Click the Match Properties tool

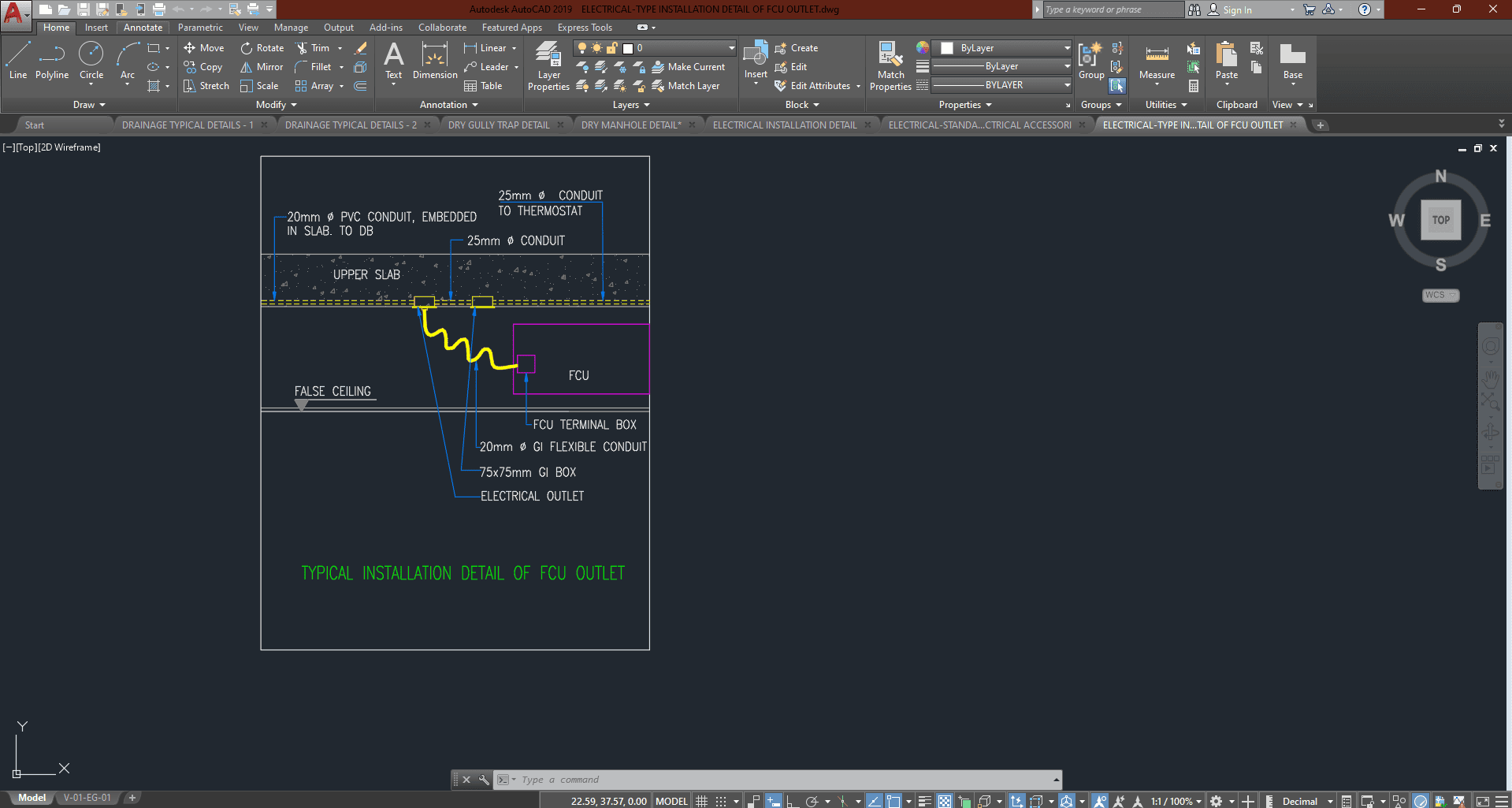890,66
